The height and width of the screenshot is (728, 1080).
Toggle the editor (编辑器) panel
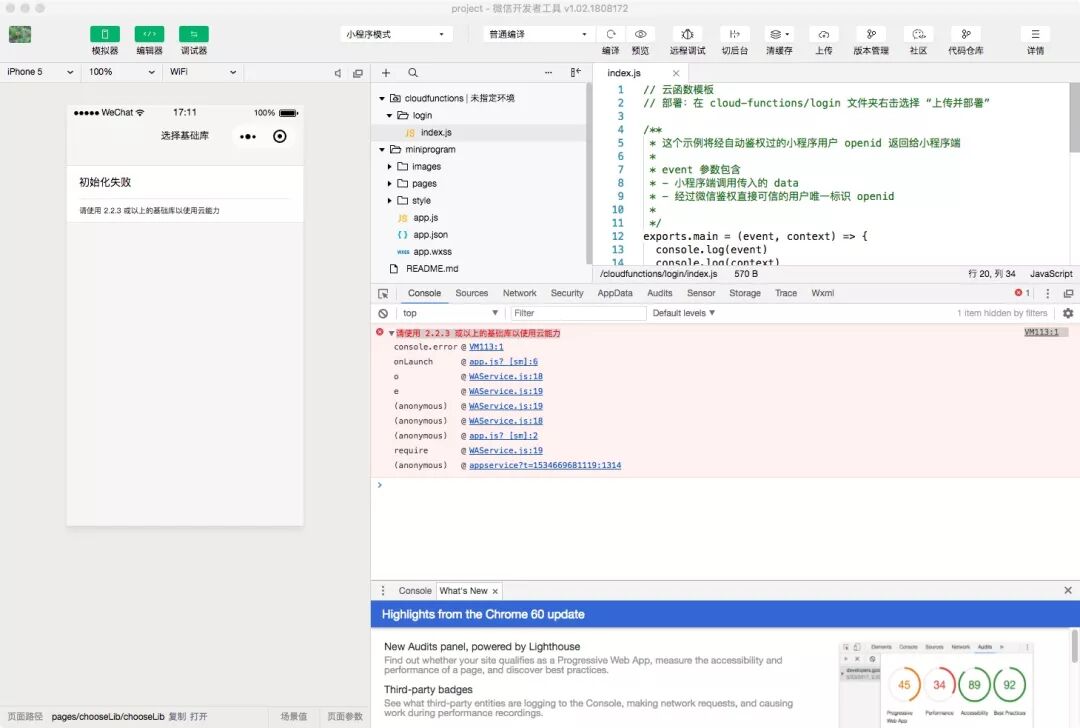click(149, 34)
